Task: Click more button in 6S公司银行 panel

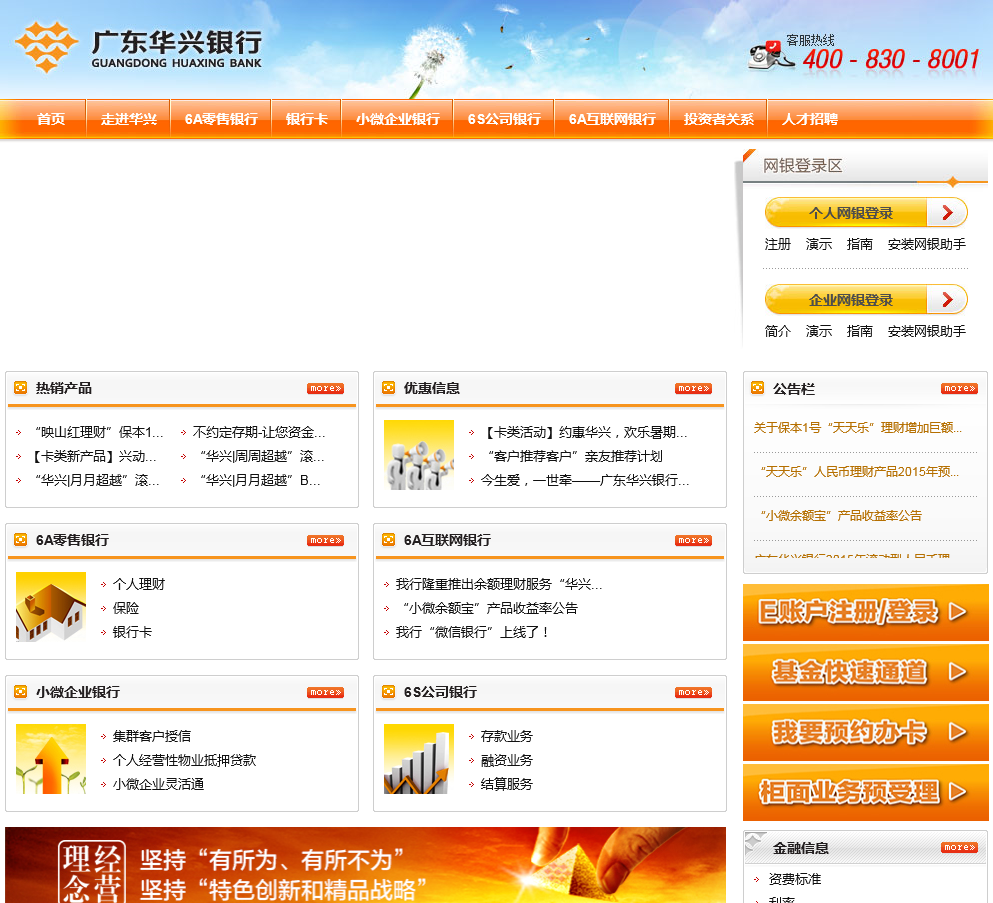Action: pos(693,692)
